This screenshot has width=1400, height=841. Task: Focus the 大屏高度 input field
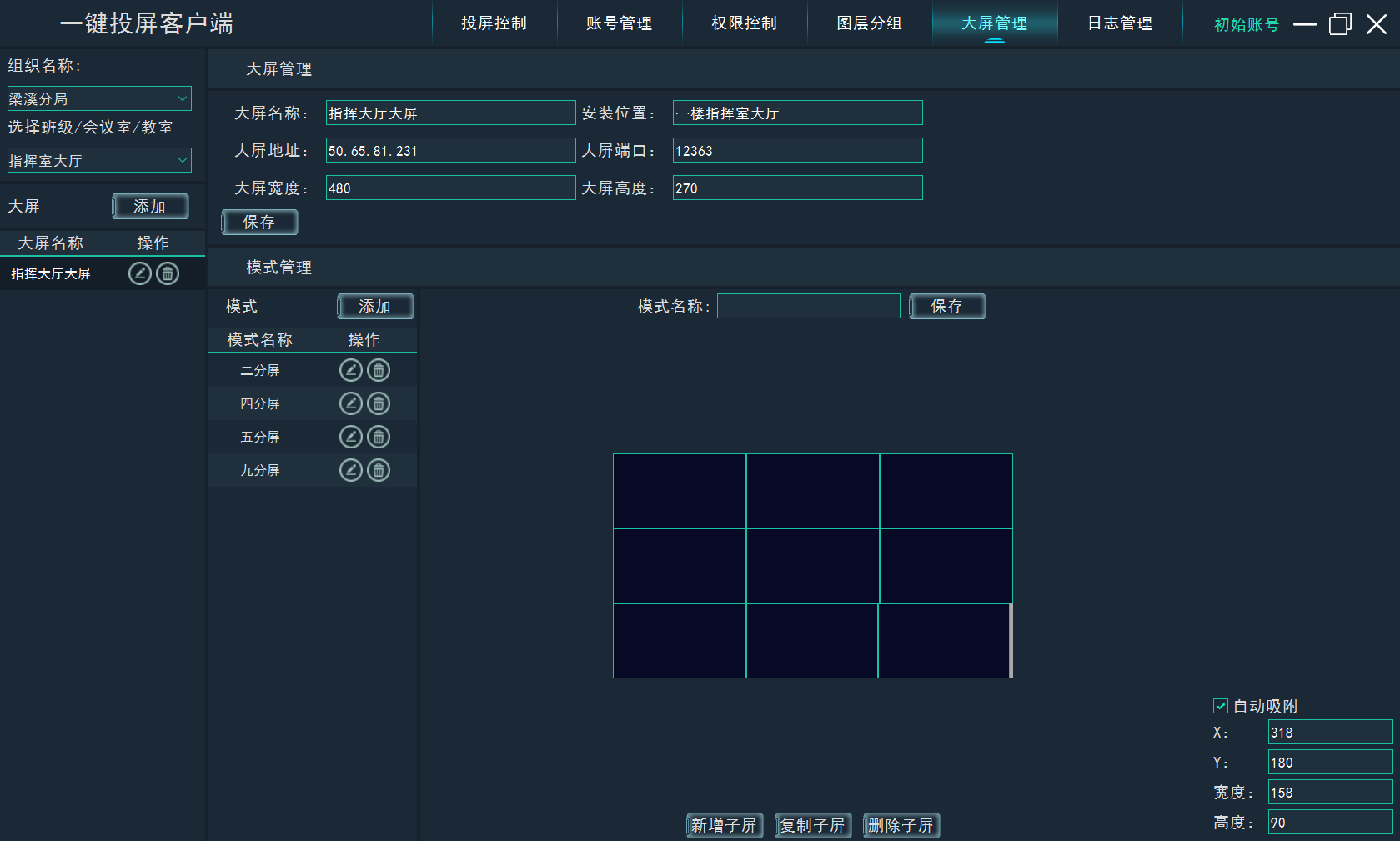coord(797,188)
